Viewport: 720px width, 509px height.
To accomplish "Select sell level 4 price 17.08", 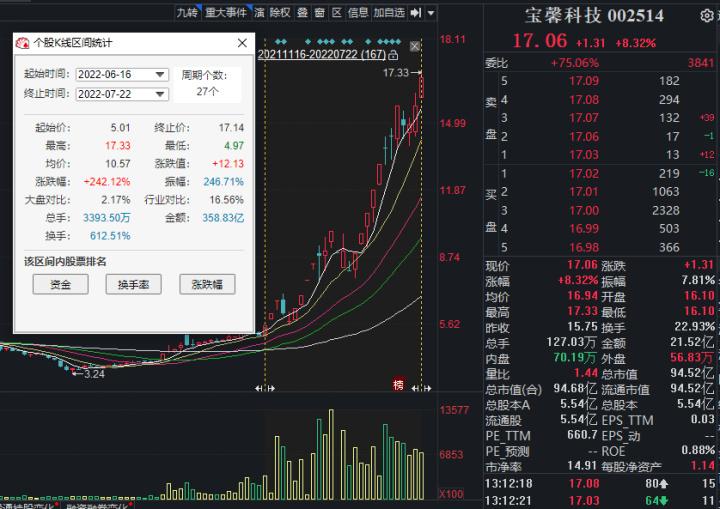I will 584,100.
